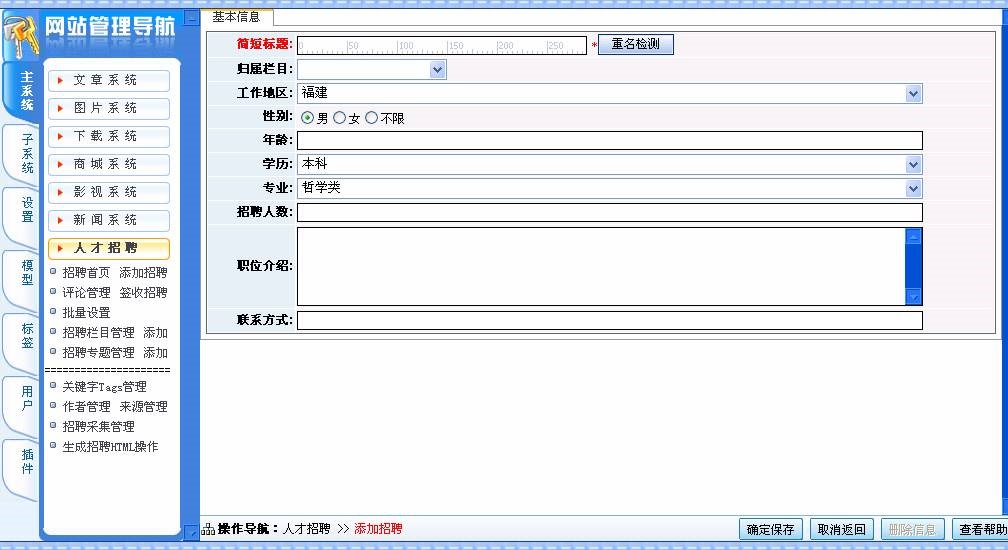Click the 操作导航 sitemap icon
1008x550 pixels.
[208, 529]
